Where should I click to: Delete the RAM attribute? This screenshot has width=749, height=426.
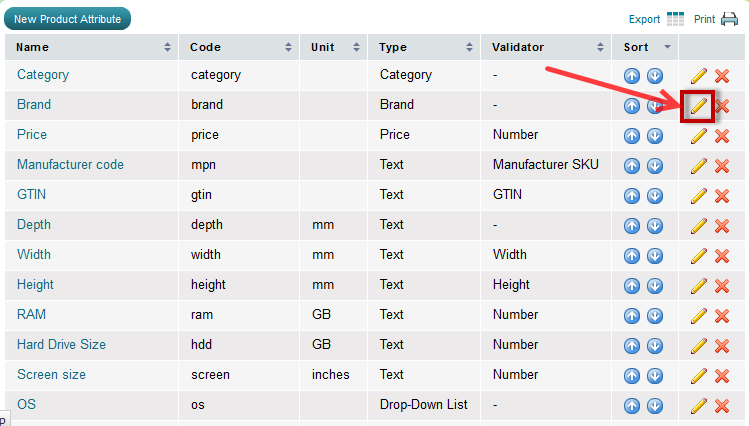coord(721,316)
